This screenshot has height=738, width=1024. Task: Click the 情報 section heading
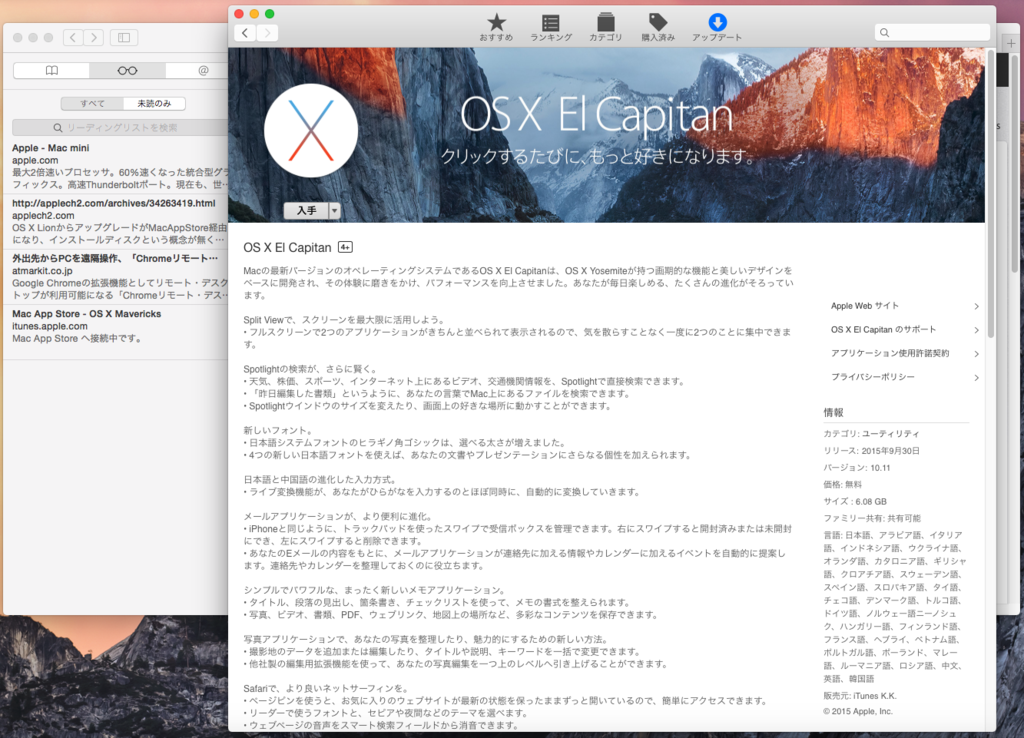tap(833, 412)
